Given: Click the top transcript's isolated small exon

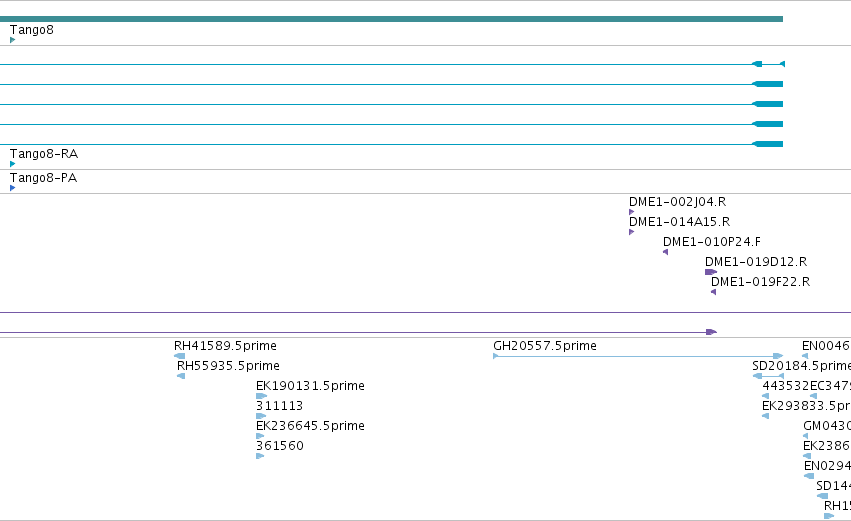Looking at the screenshot, I should point(782,64).
